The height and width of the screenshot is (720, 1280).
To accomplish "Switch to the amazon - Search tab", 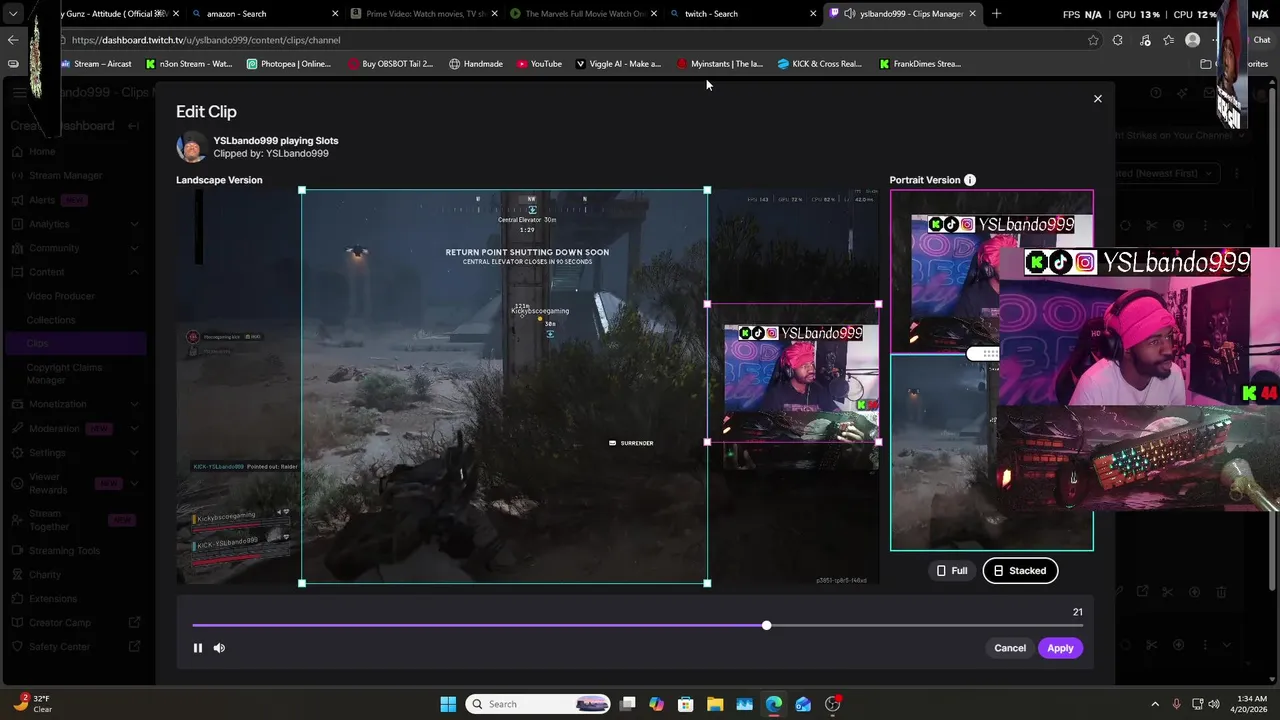I will (x=264, y=14).
